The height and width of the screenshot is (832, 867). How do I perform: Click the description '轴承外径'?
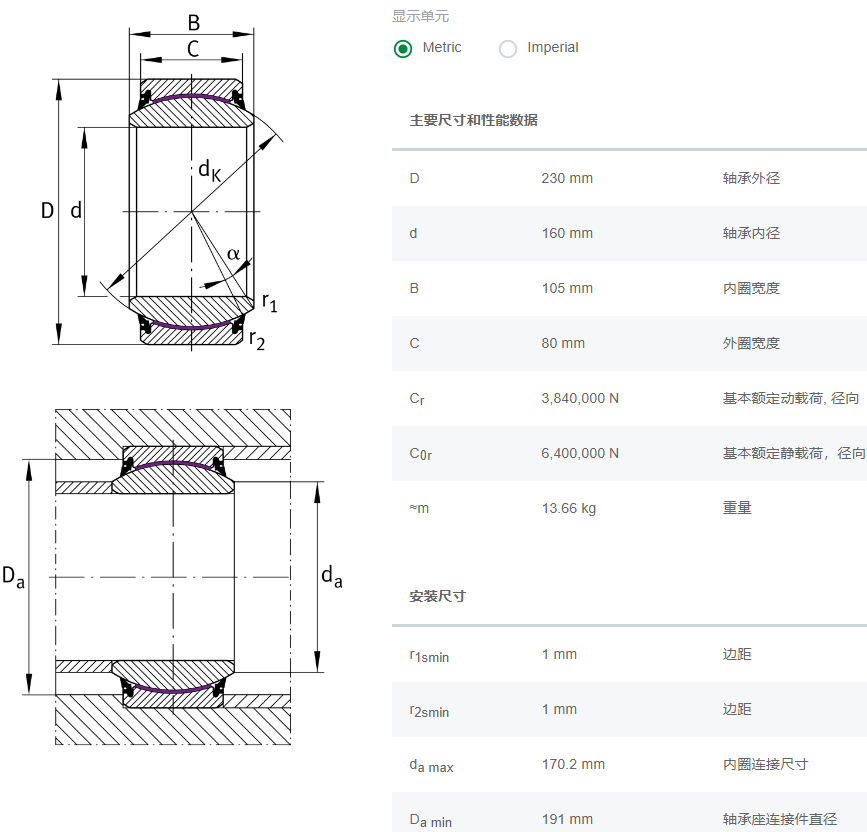tap(751, 178)
